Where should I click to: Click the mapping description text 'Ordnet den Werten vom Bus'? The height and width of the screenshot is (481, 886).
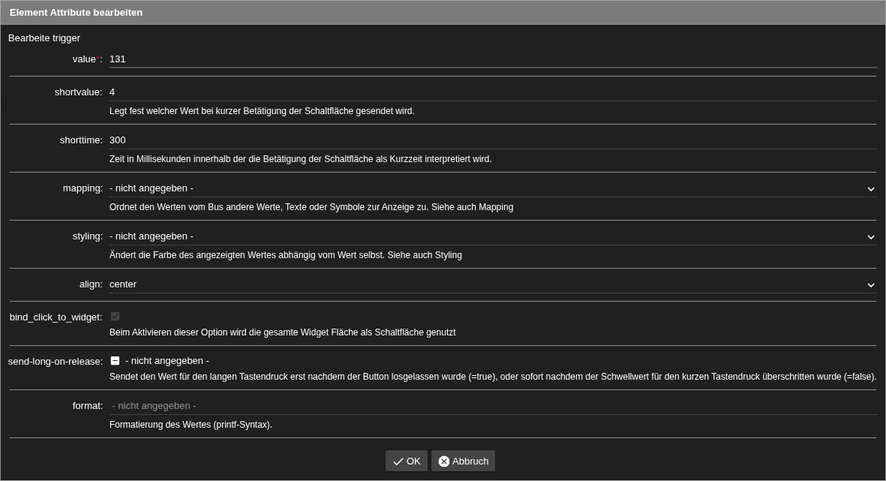coord(311,207)
